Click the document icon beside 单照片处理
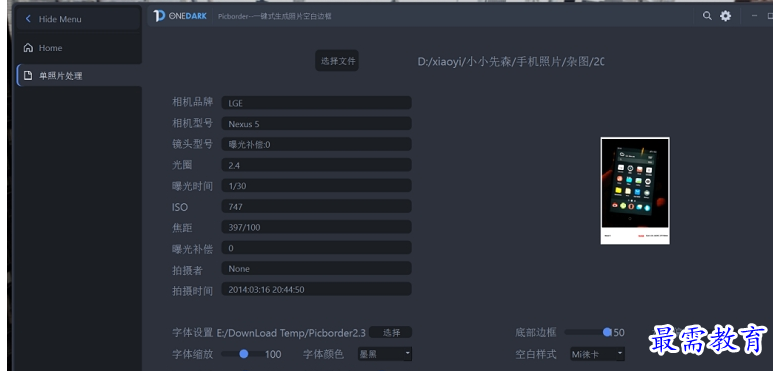 tap(29, 76)
